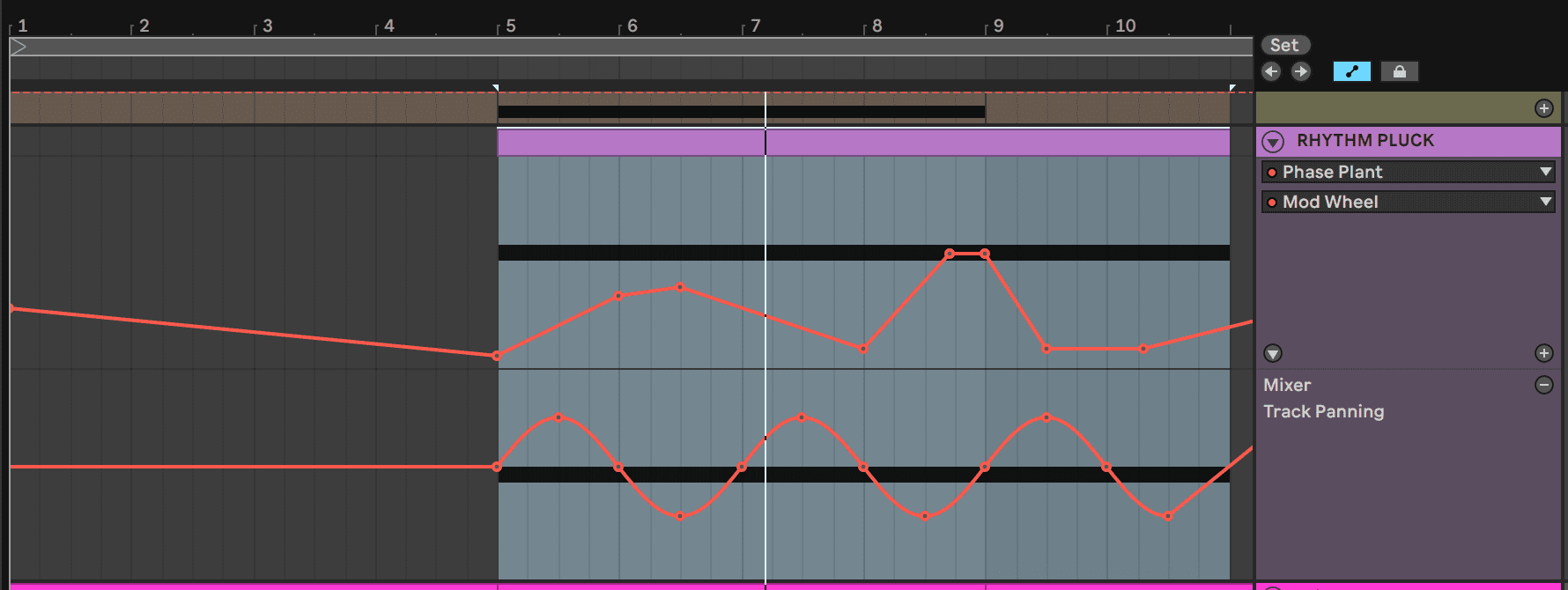This screenshot has height=590, width=1568.
Task: Select Mod Wheel breakpoint at bar 6
Action: click(x=618, y=296)
